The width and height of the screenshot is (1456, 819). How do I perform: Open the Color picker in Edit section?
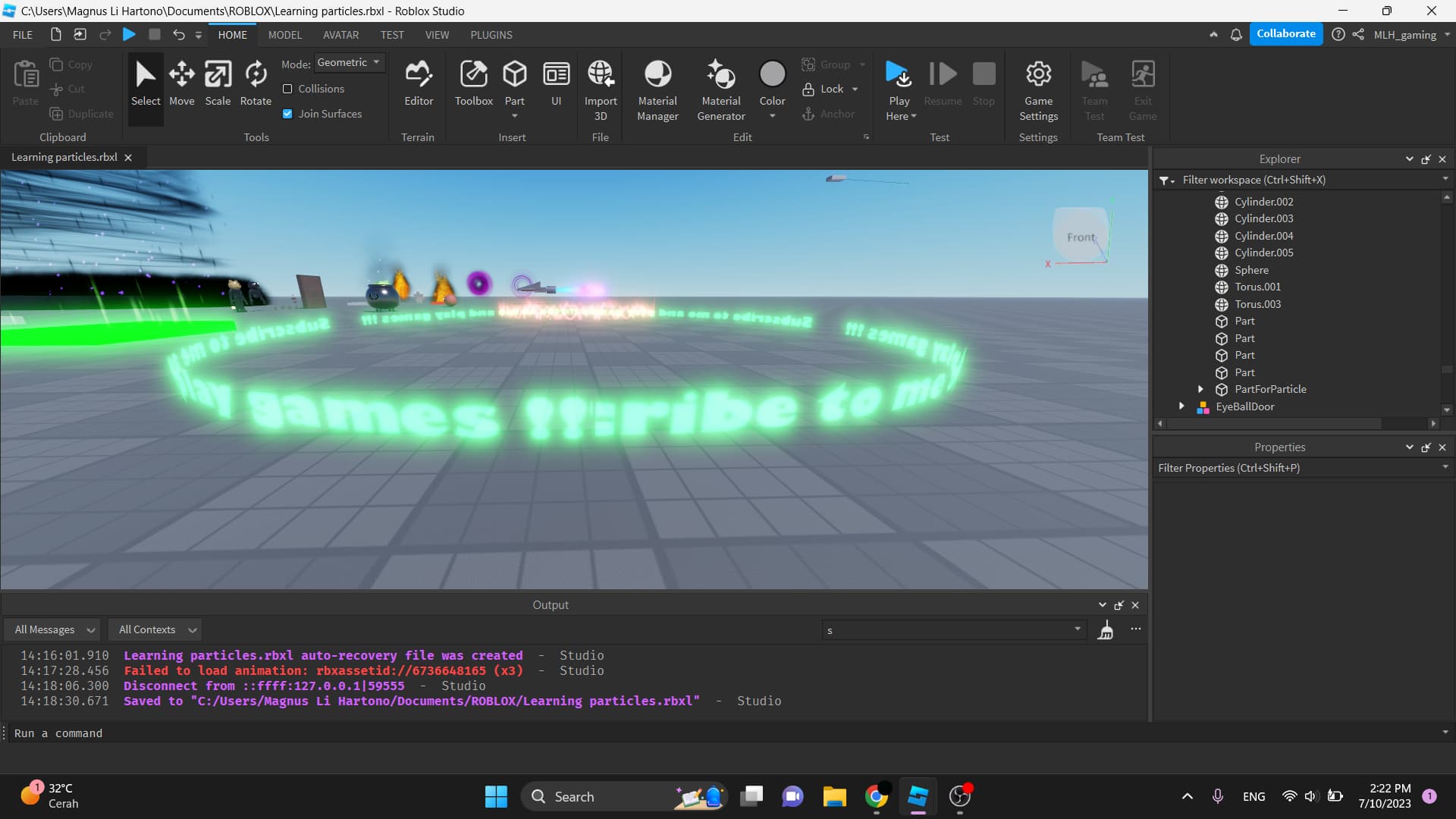pos(772,86)
